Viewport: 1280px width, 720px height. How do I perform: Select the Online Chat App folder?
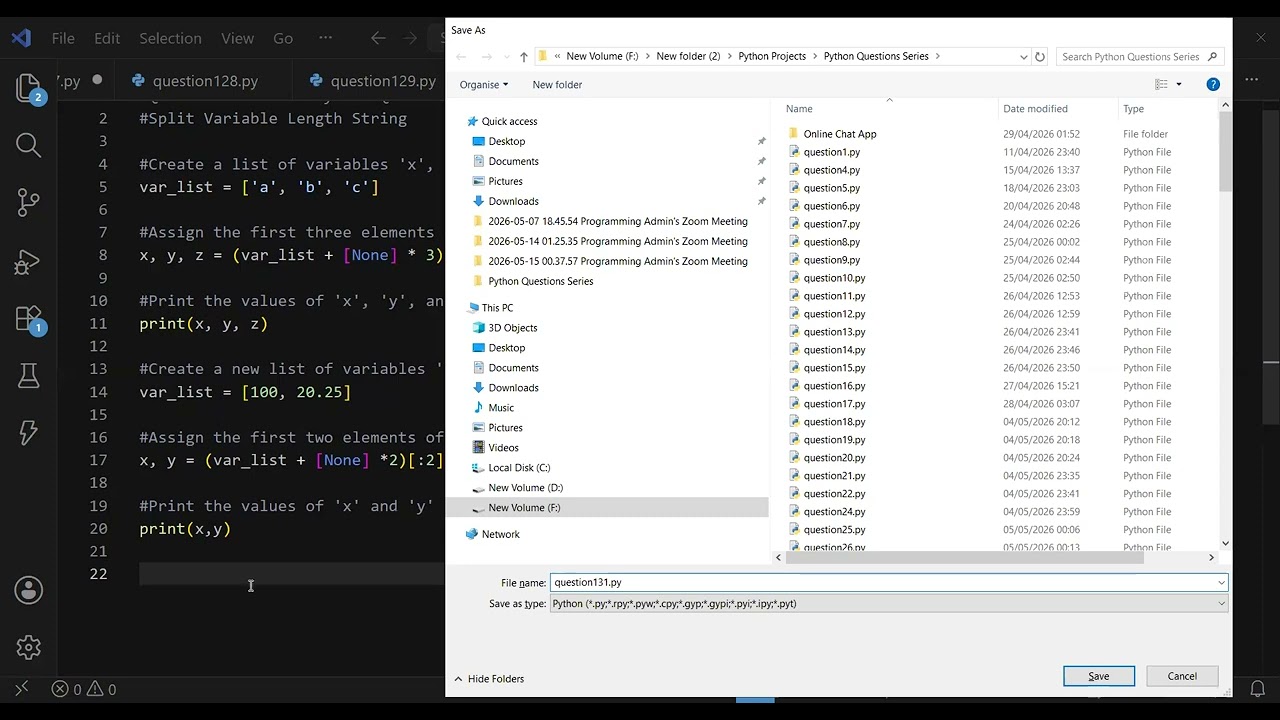[x=839, y=134]
